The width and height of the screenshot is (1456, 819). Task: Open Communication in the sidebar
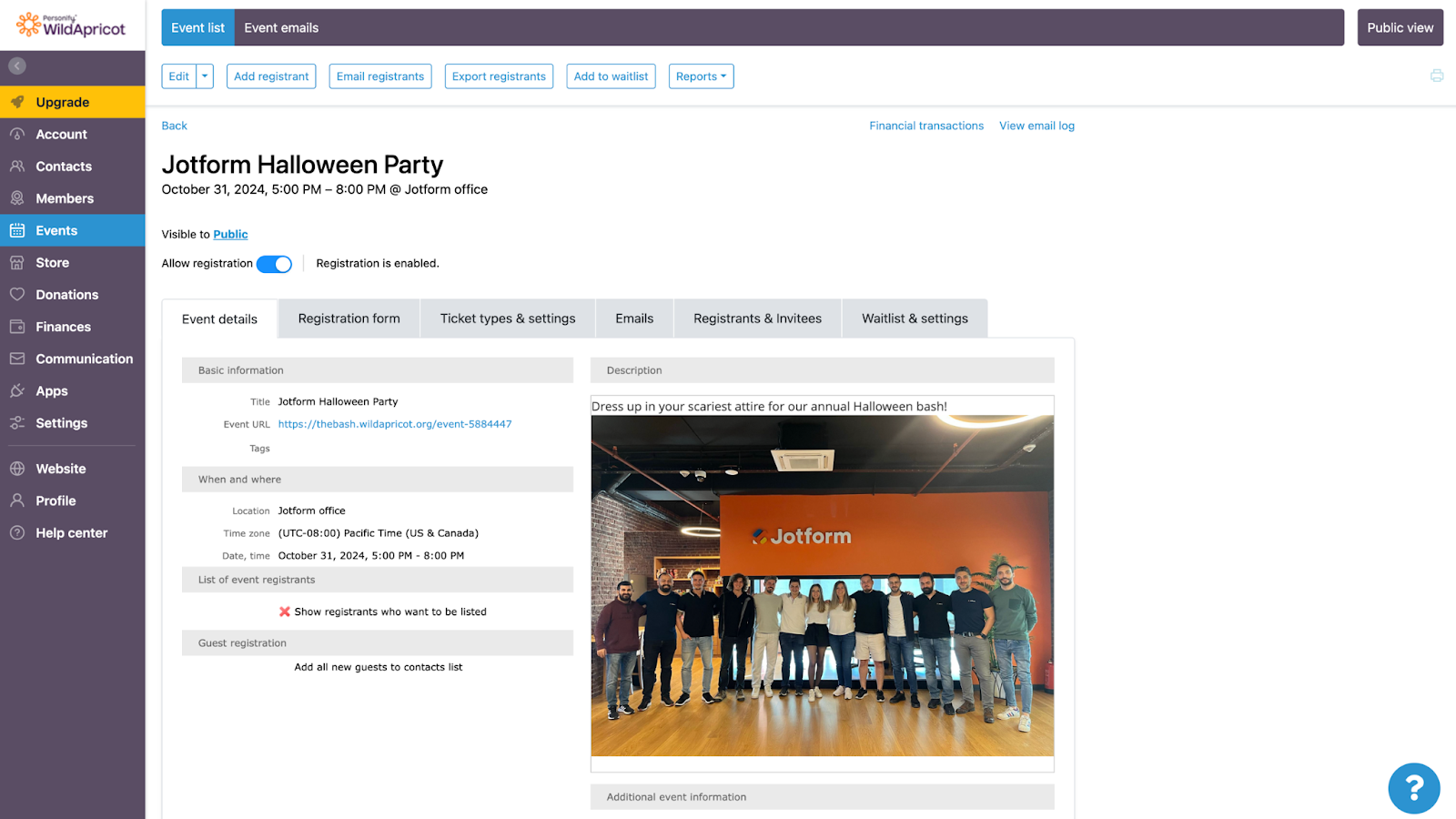point(73,359)
